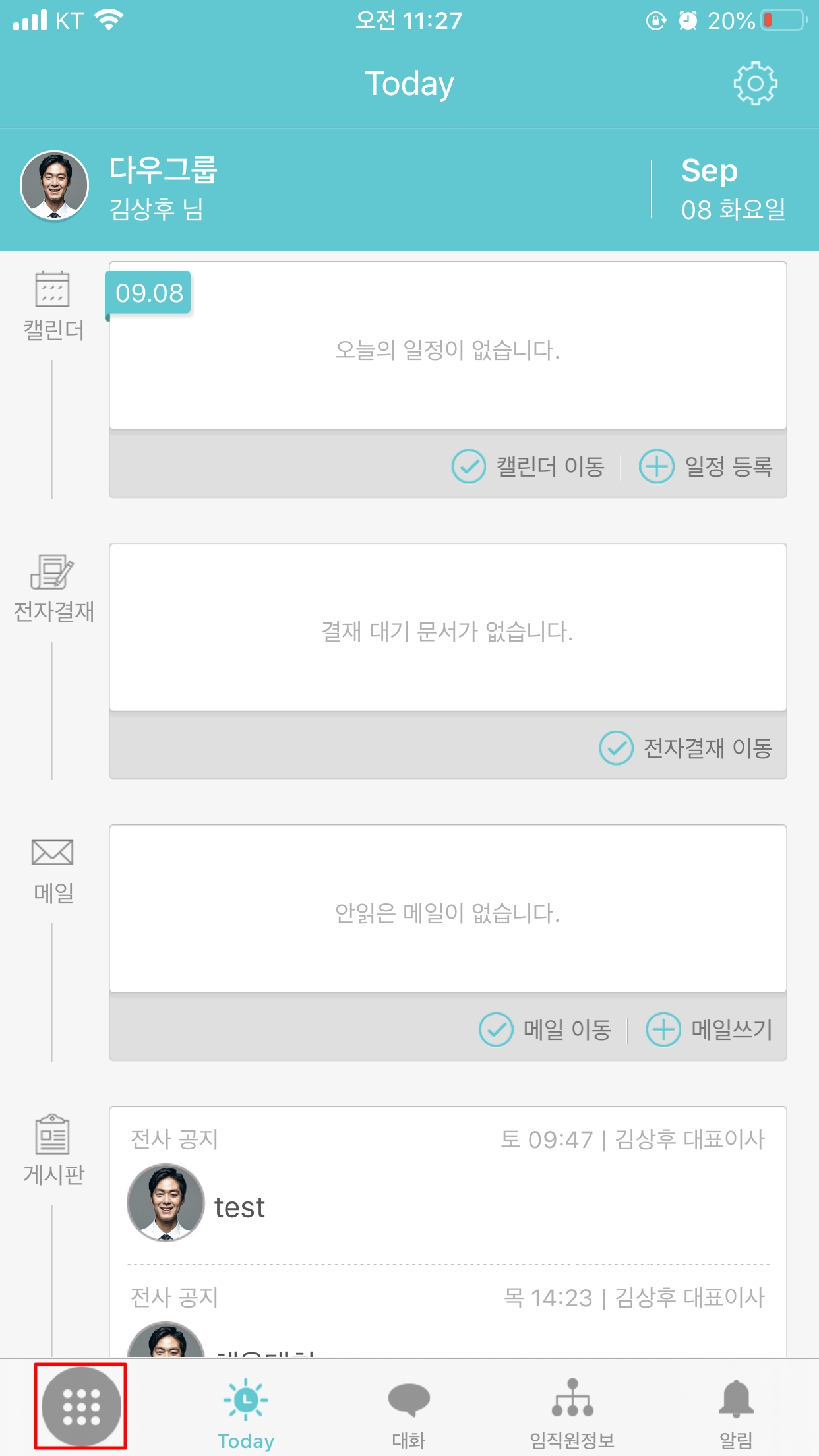Tap 메일 이동 button
The width and height of the screenshot is (819, 1456).
click(546, 1029)
